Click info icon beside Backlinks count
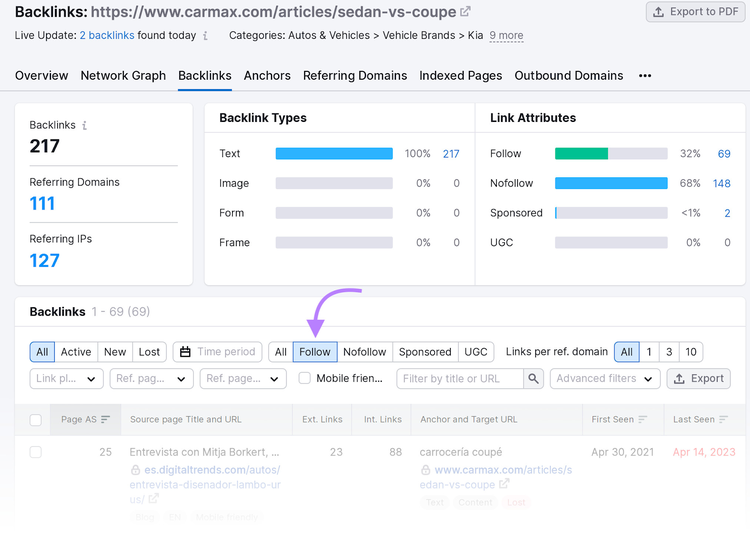750x537 pixels. (x=84, y=125)
